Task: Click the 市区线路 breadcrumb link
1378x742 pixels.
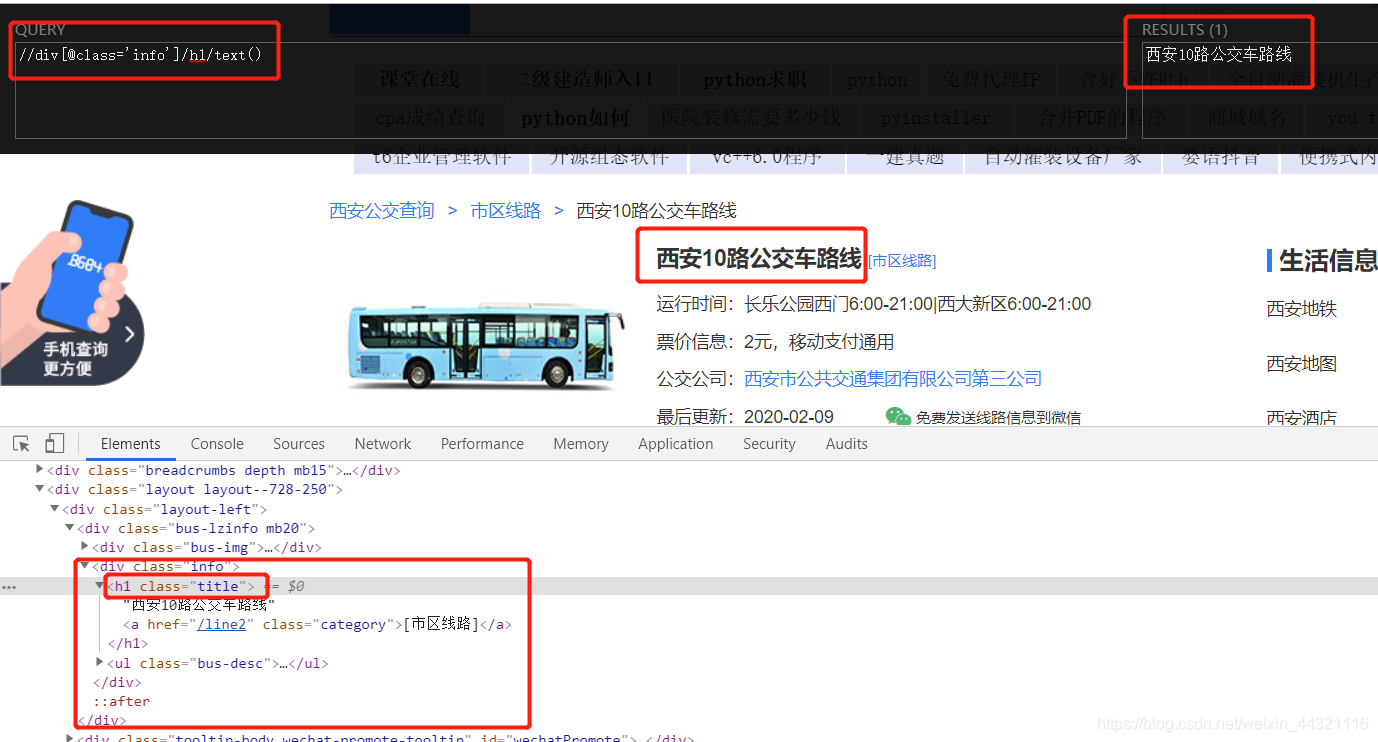Action: click(x=506, y=211)
